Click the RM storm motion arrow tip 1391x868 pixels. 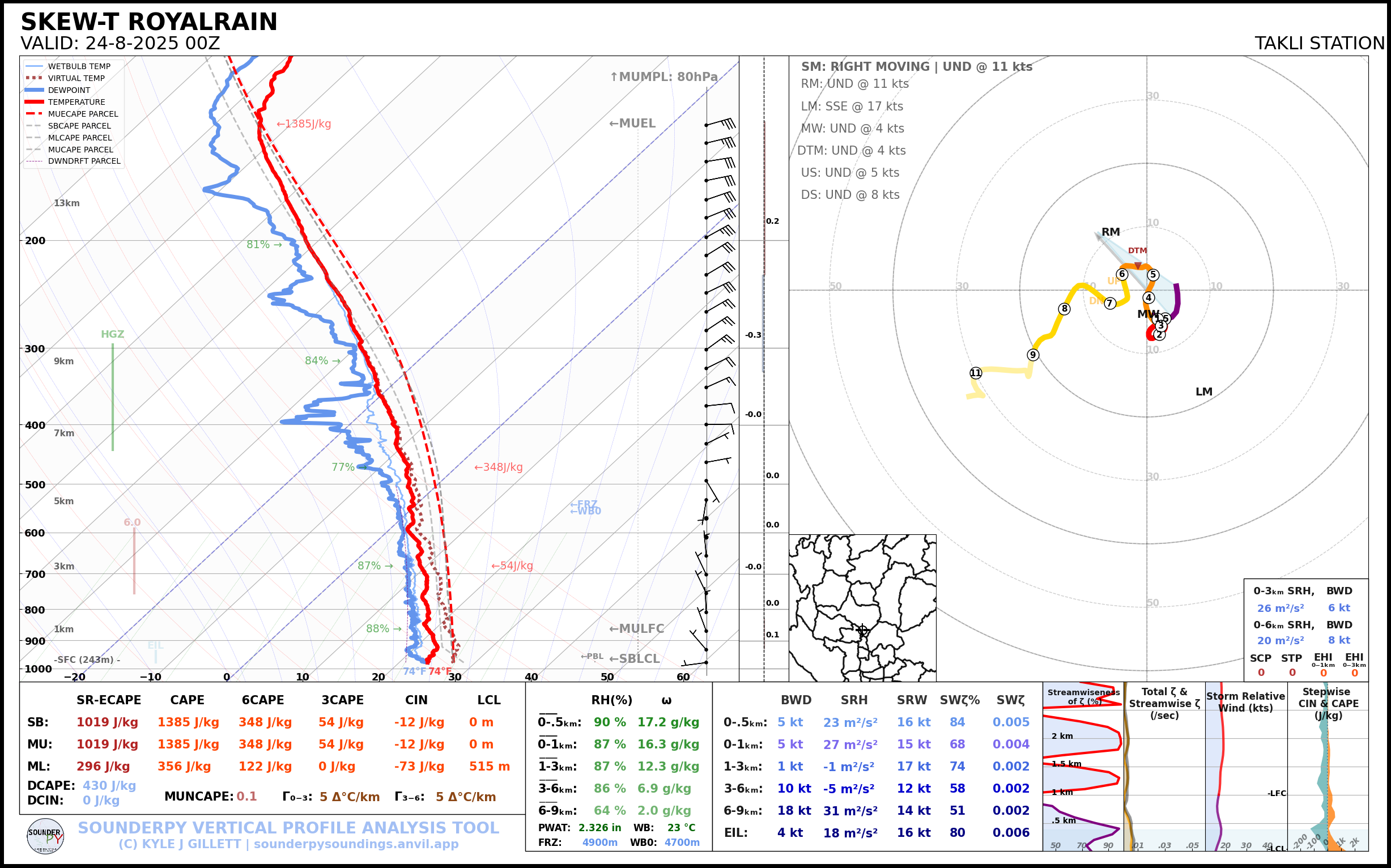click(1096, 233)
